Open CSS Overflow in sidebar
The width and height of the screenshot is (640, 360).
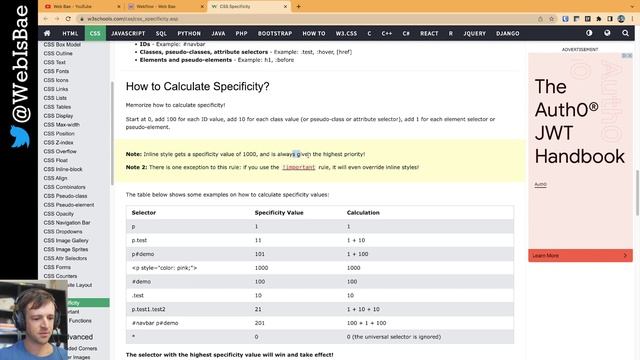click(60, 151)
